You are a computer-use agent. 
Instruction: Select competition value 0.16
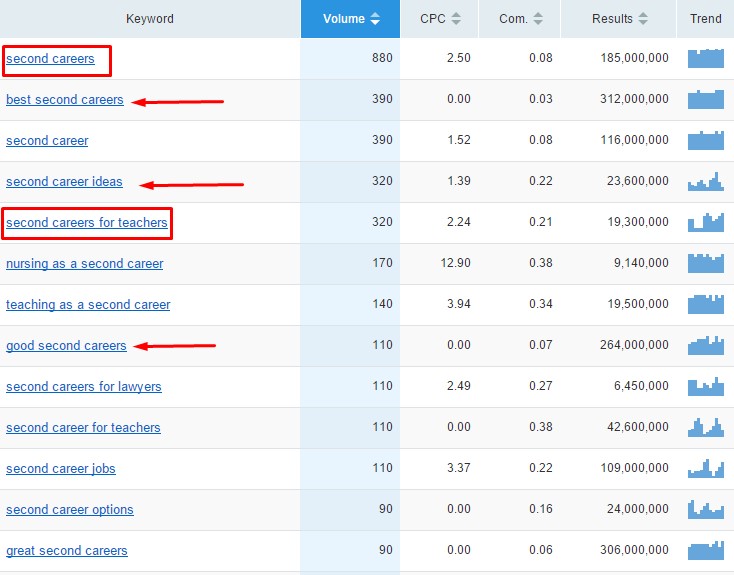(541, 509)
